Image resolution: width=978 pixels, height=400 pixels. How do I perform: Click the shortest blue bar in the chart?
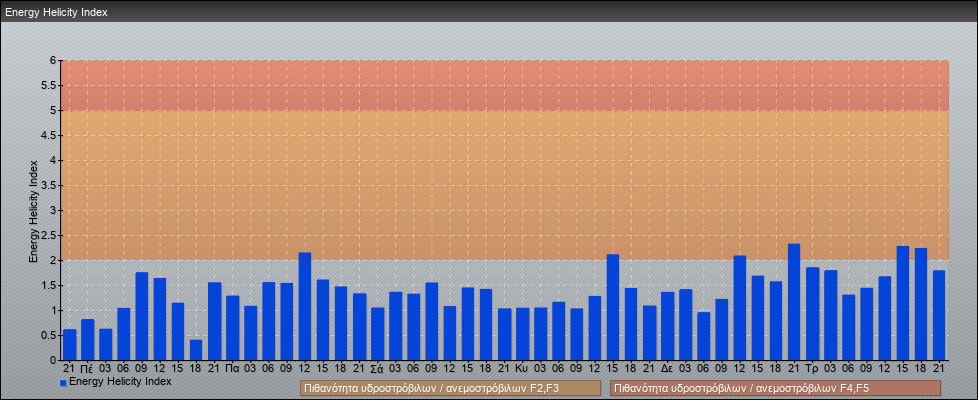coord(196,350)
